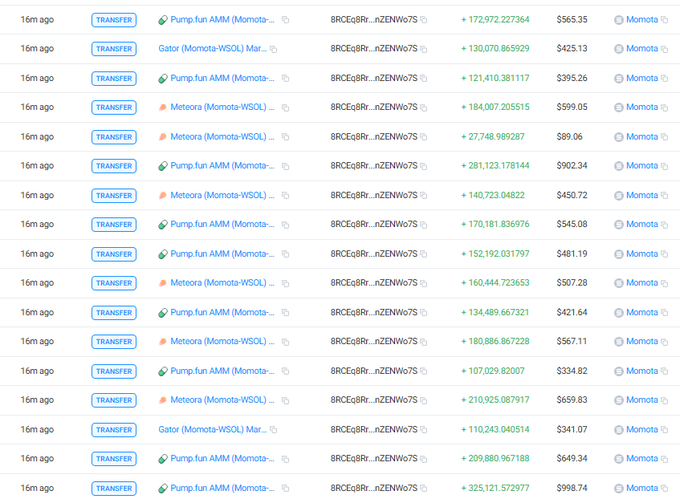Click 8RCEq8Rr...nZENWo7S address in $450.72 row
The width and height of the screenshot is (680, 499).
[x=374, y=195]
